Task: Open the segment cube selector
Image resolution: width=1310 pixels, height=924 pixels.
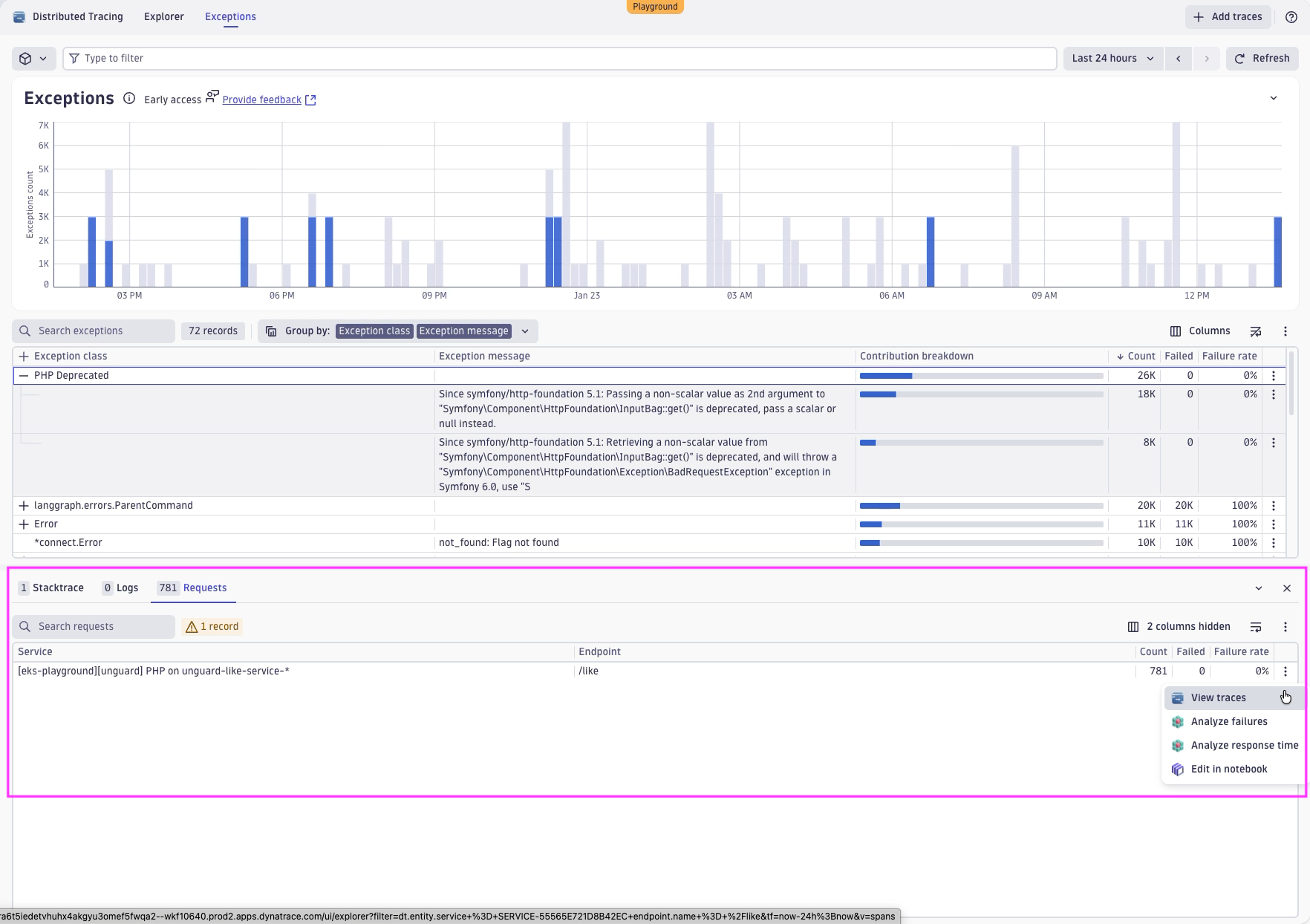Action: click(x=33, y=59)
